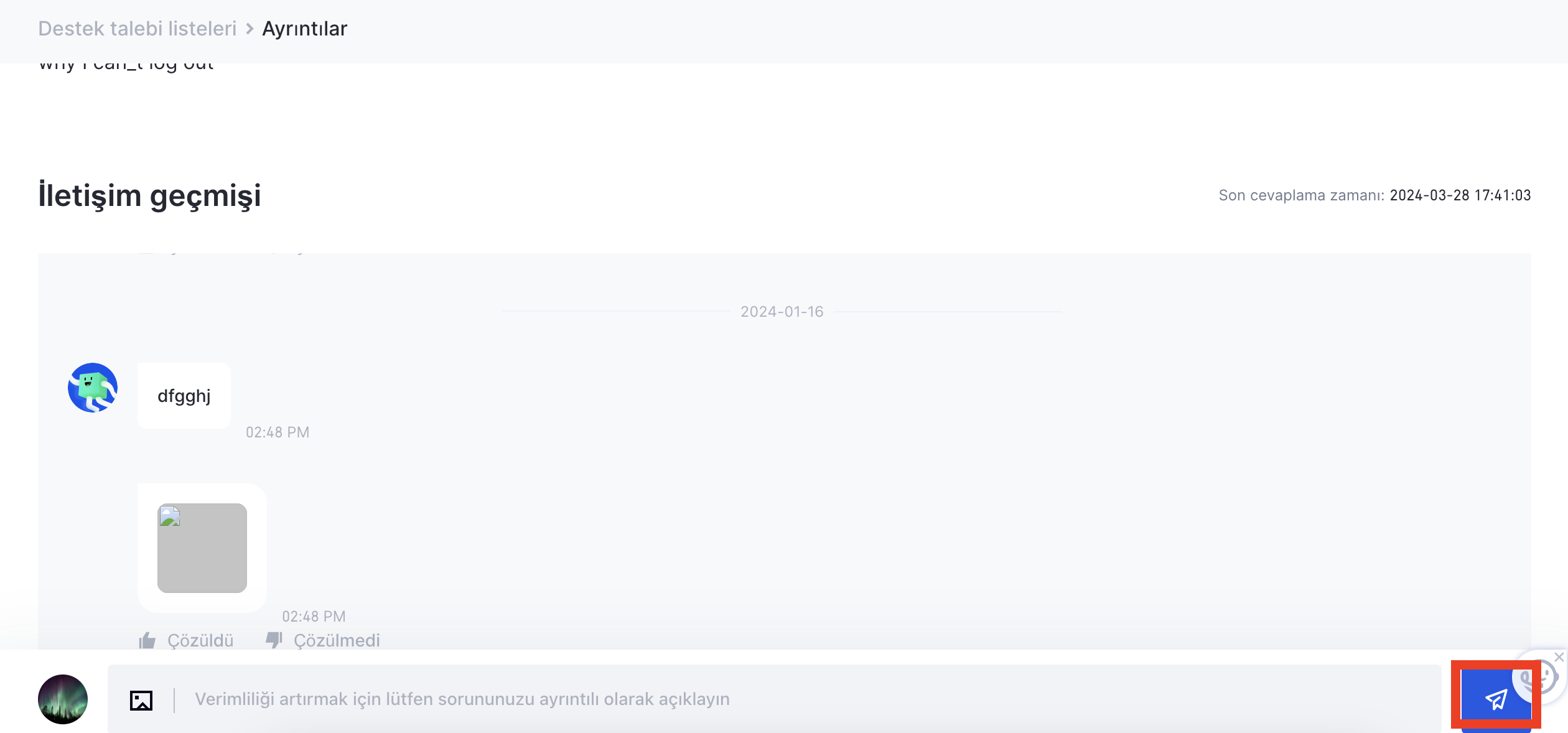The image size is (1568, 733).
Task: Choose the Çözüldü feedback label
Action: click(200, 640)
